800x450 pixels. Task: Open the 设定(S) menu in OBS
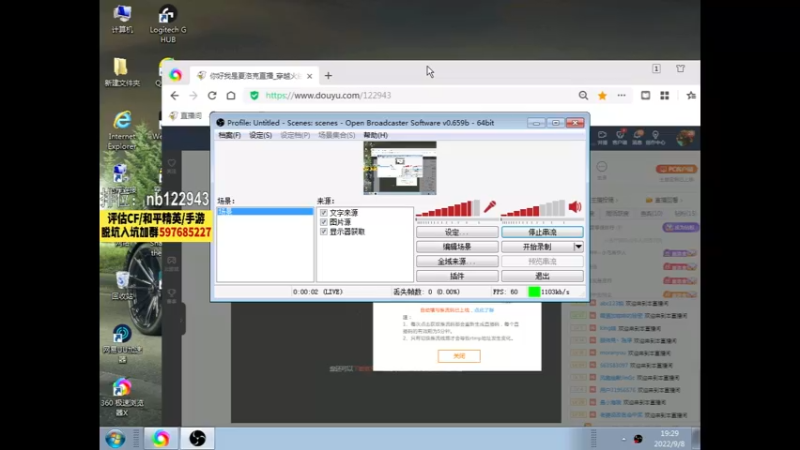(260, 135)
